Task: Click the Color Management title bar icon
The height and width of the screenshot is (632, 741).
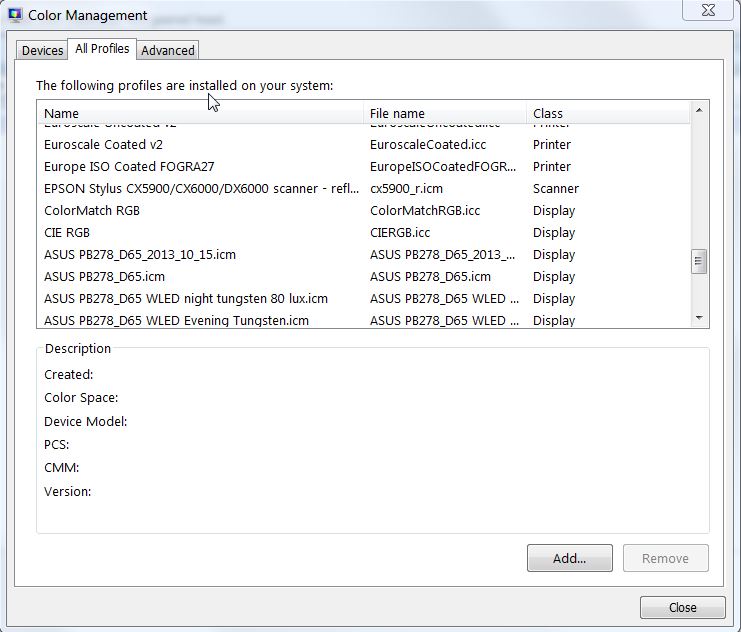Action: click(15, 15)
